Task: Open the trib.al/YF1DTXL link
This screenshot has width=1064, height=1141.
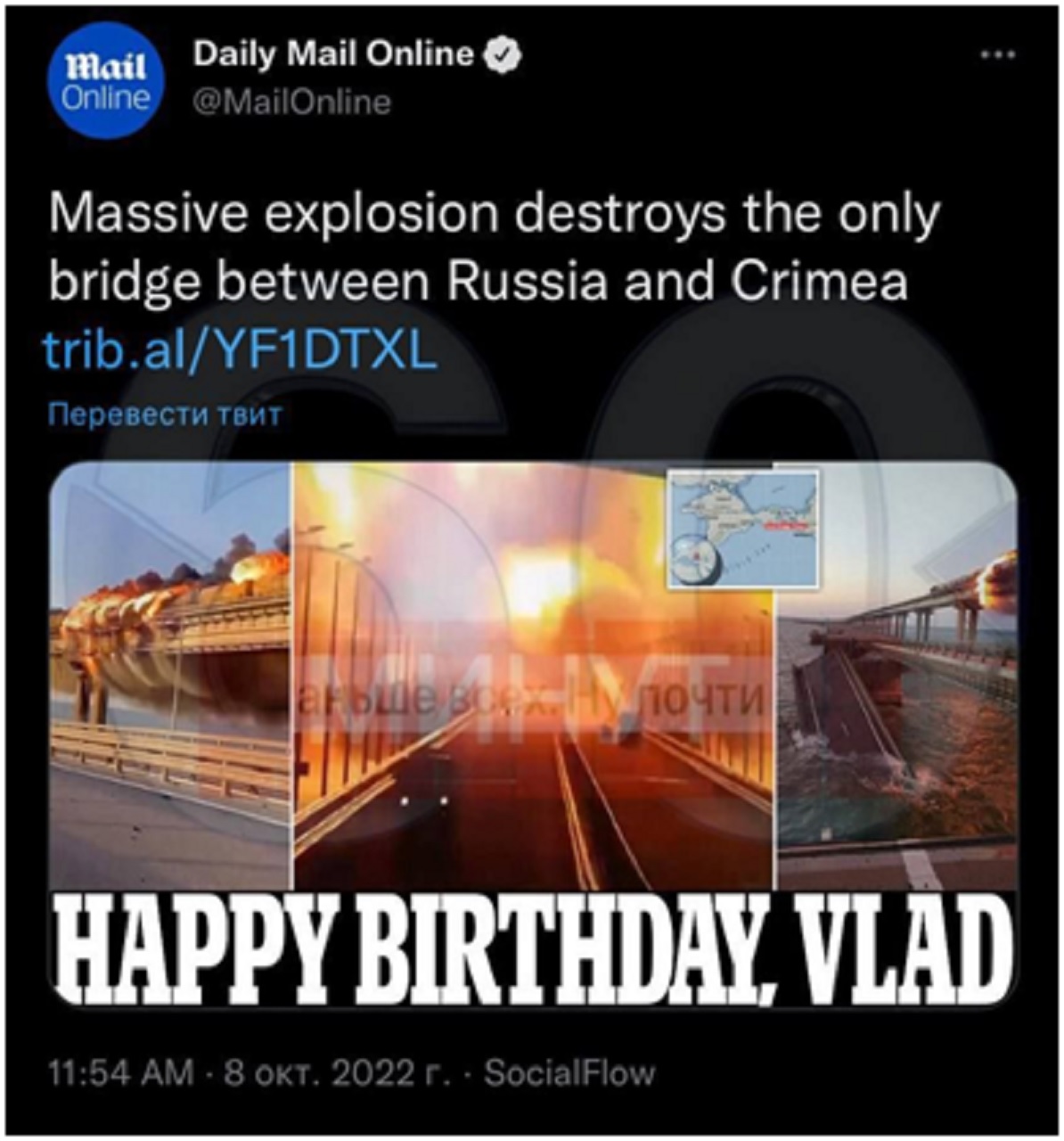Action: 241,351
